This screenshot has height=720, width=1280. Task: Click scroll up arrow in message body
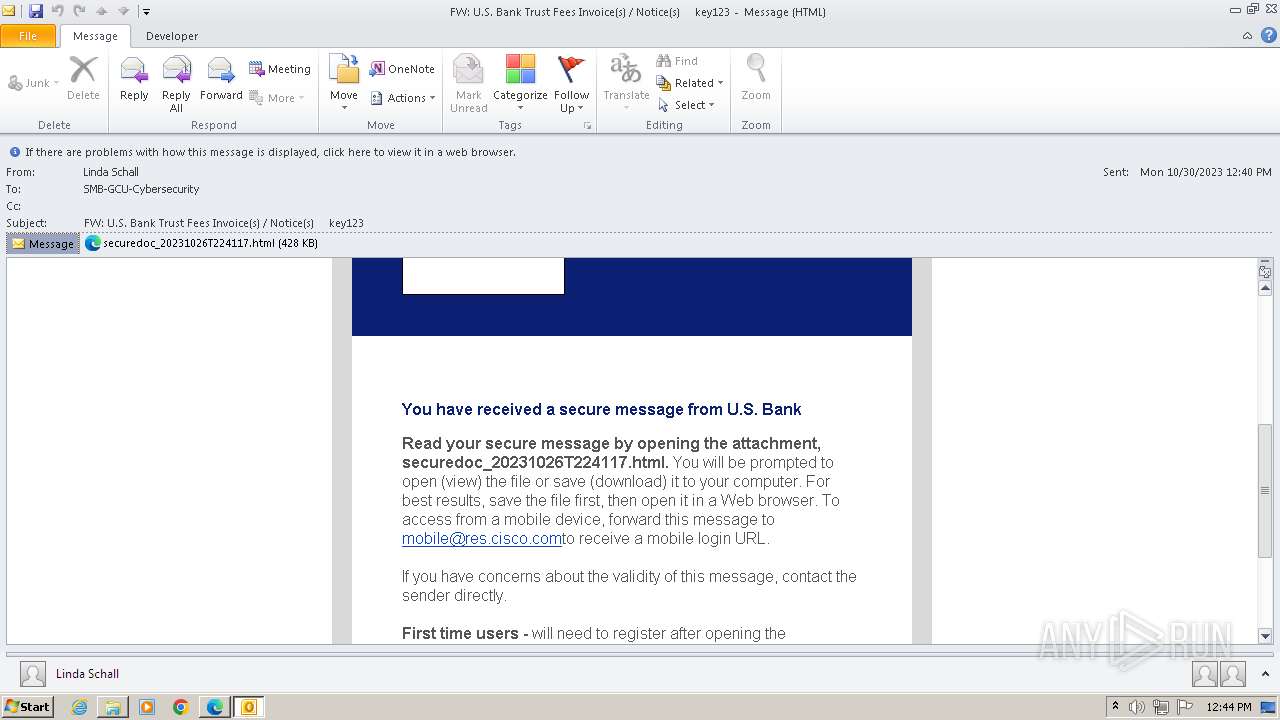tap(1265, 288)
